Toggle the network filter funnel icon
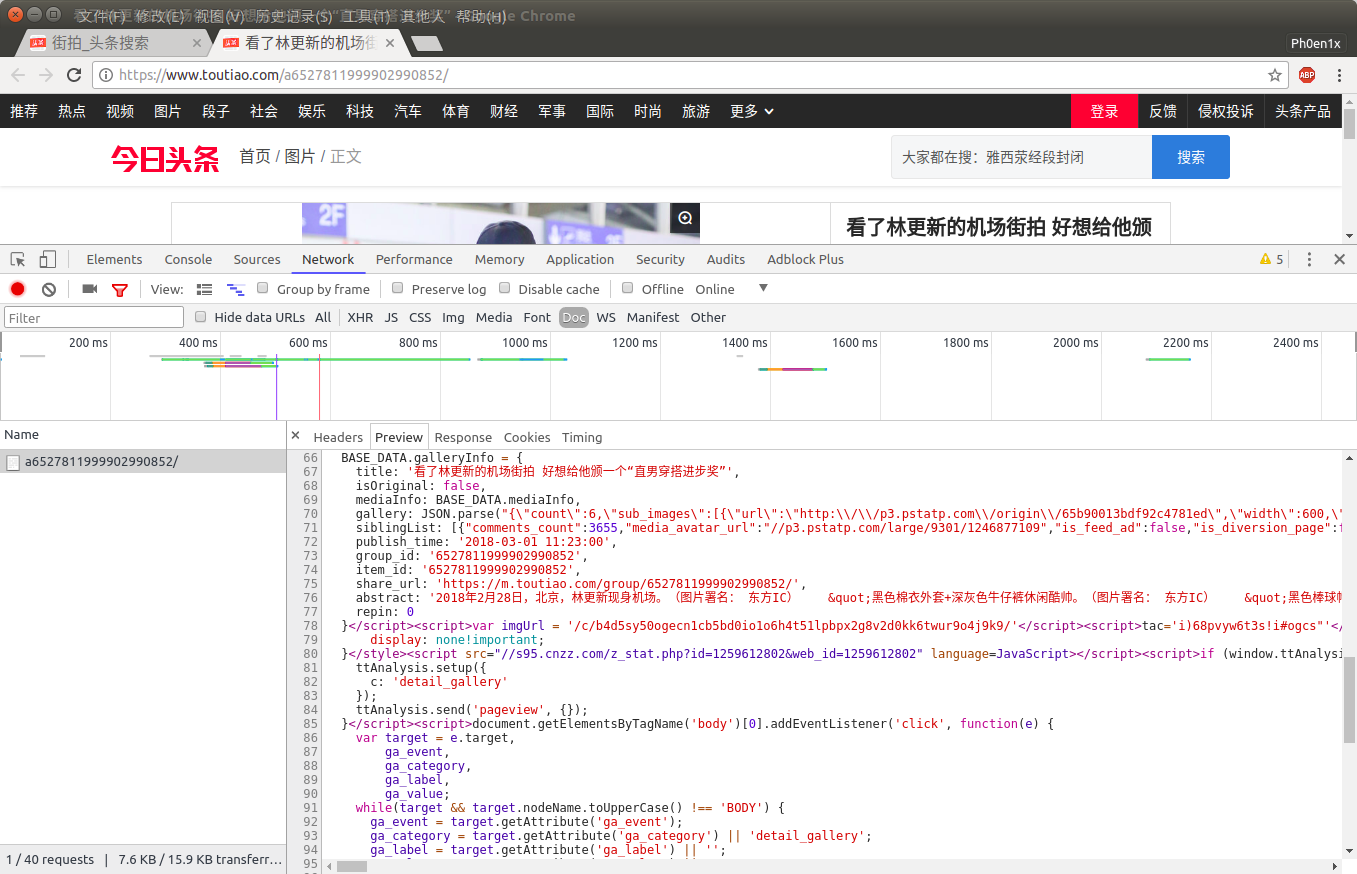The height and width of the screenshot is (874, 1357). coord(120,290)
